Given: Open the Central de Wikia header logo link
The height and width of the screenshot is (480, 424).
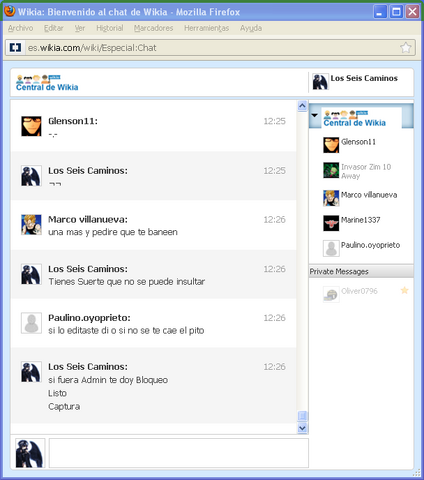Looking at the screenshot, I should pyautogui.click(x=47, y=83).
